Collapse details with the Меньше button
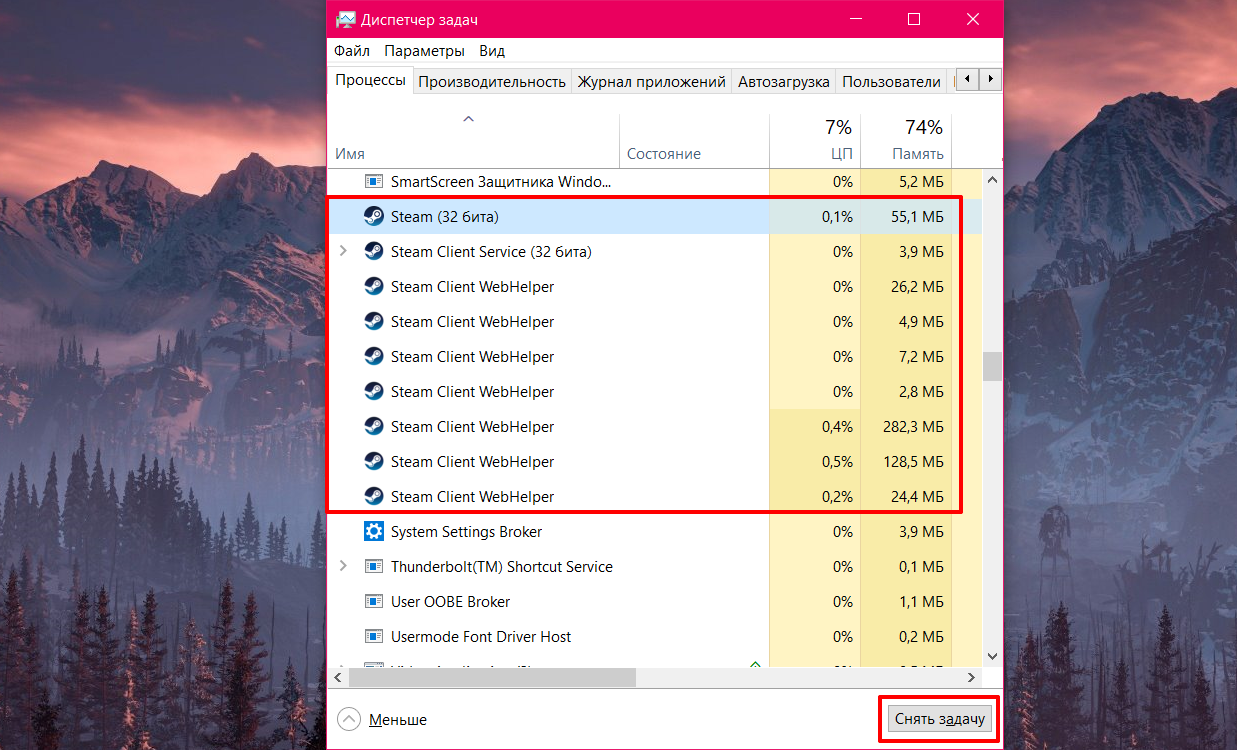 pos(383,719)
